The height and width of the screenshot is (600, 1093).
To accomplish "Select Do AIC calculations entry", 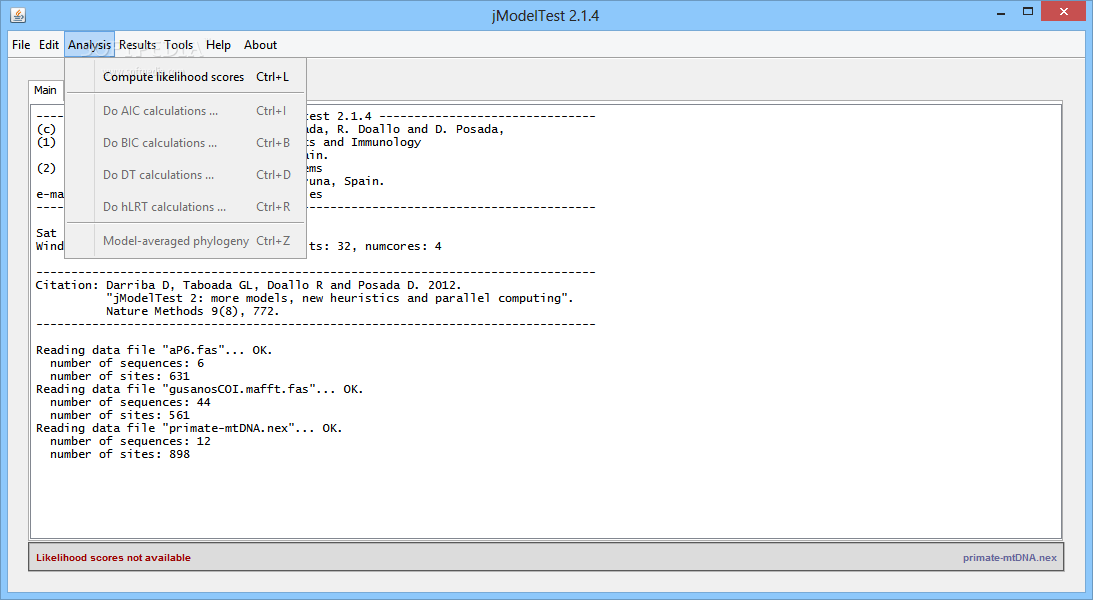I will (x=185, y=111).
